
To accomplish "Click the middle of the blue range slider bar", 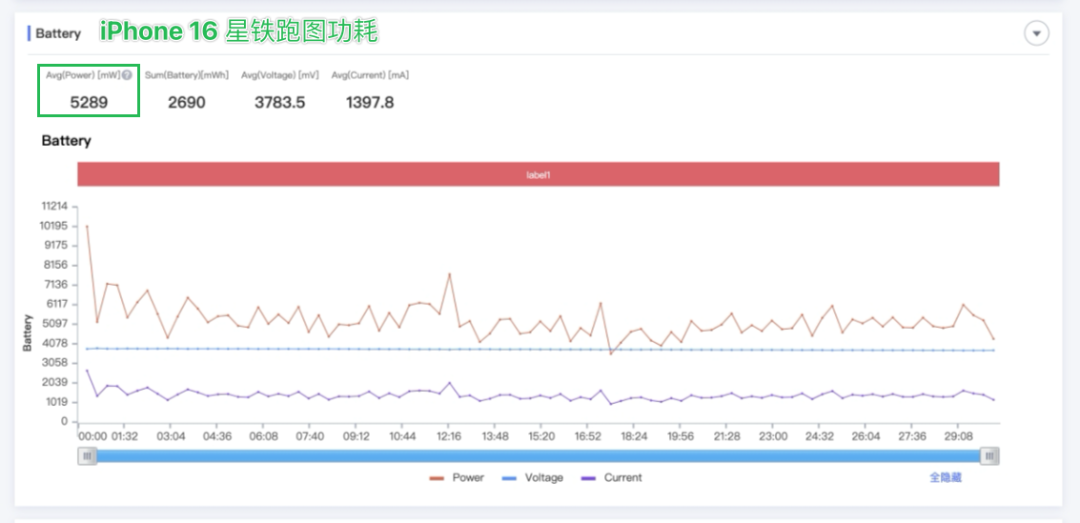I will click(538, 456).
